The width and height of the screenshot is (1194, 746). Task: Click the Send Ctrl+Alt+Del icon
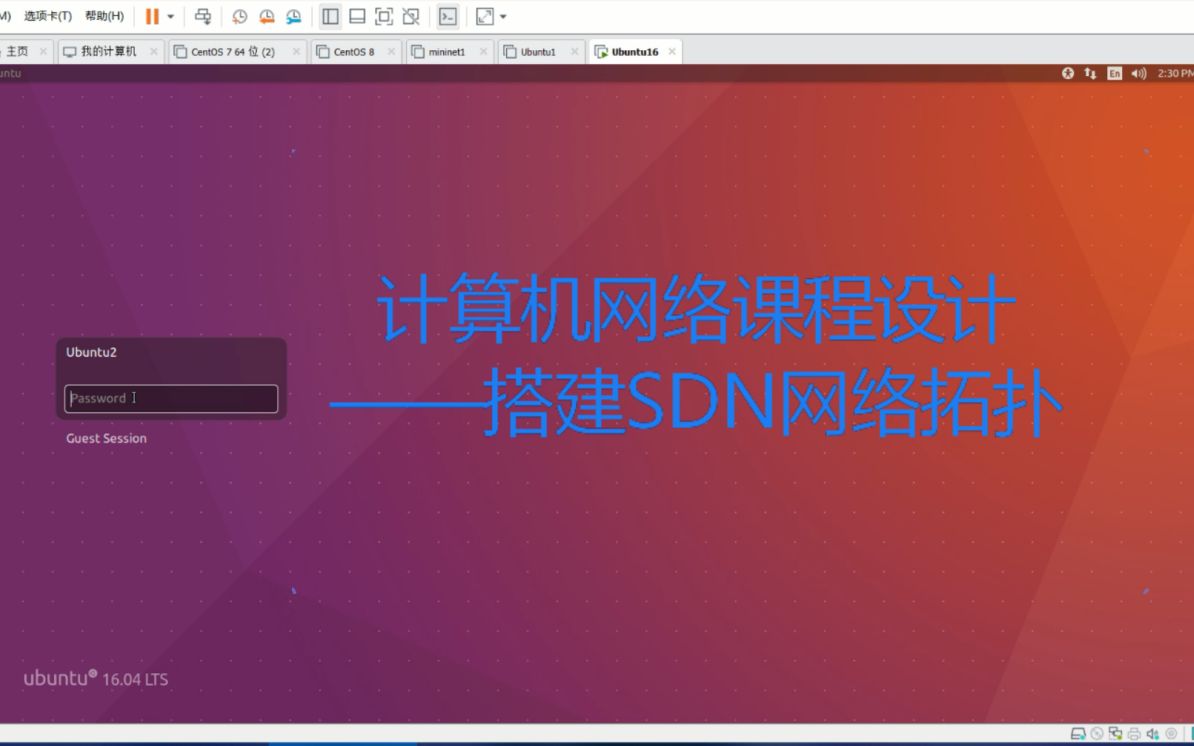(203, 17)
